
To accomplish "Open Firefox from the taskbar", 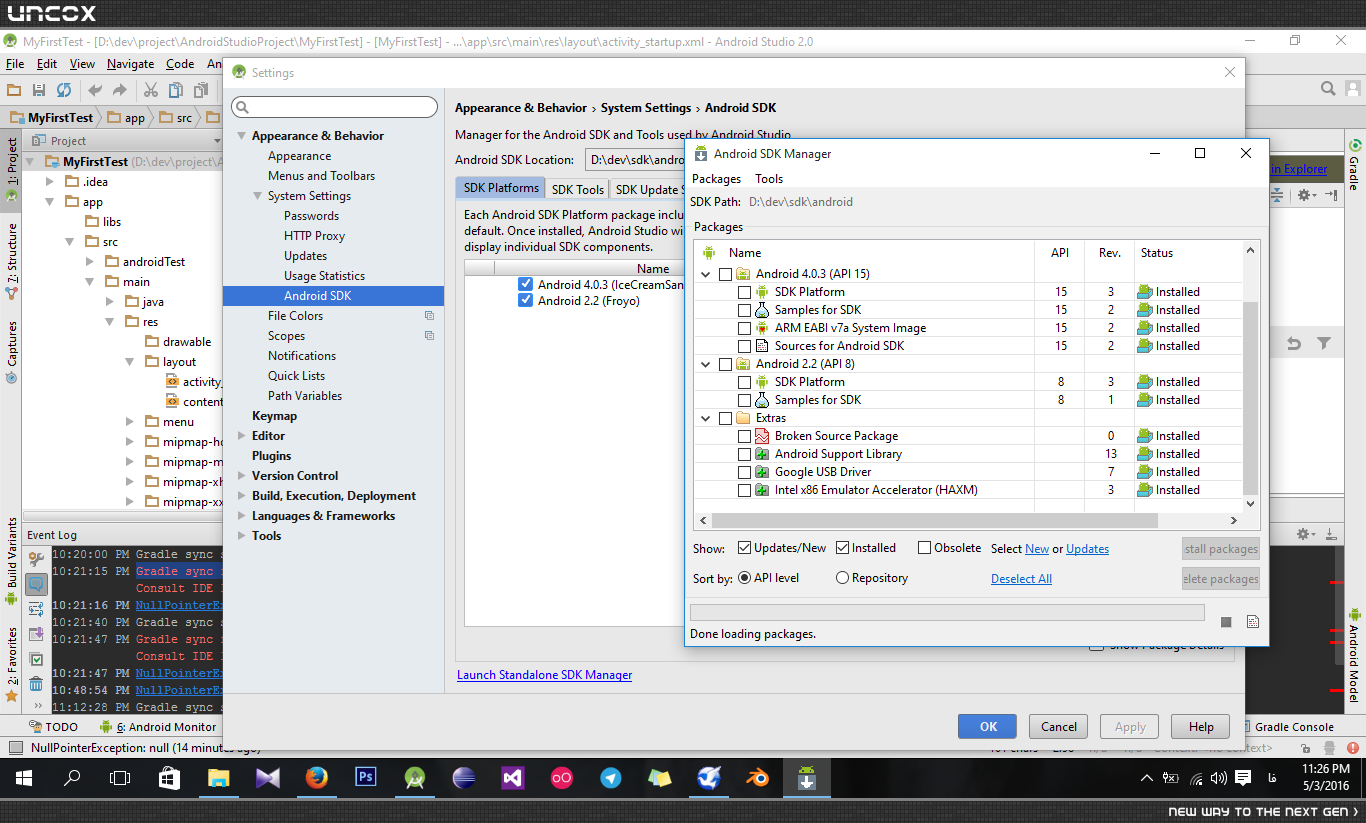I will (316, 777).
